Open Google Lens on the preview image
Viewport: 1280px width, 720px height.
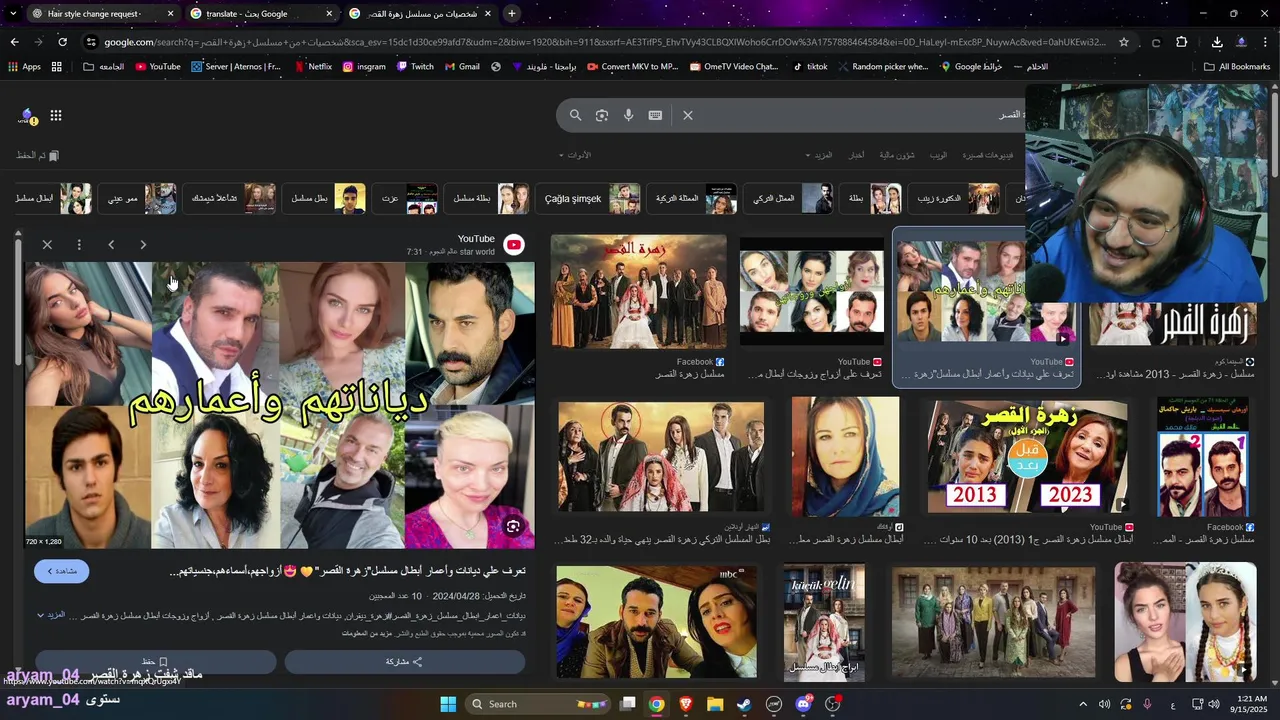coord(513,527)
